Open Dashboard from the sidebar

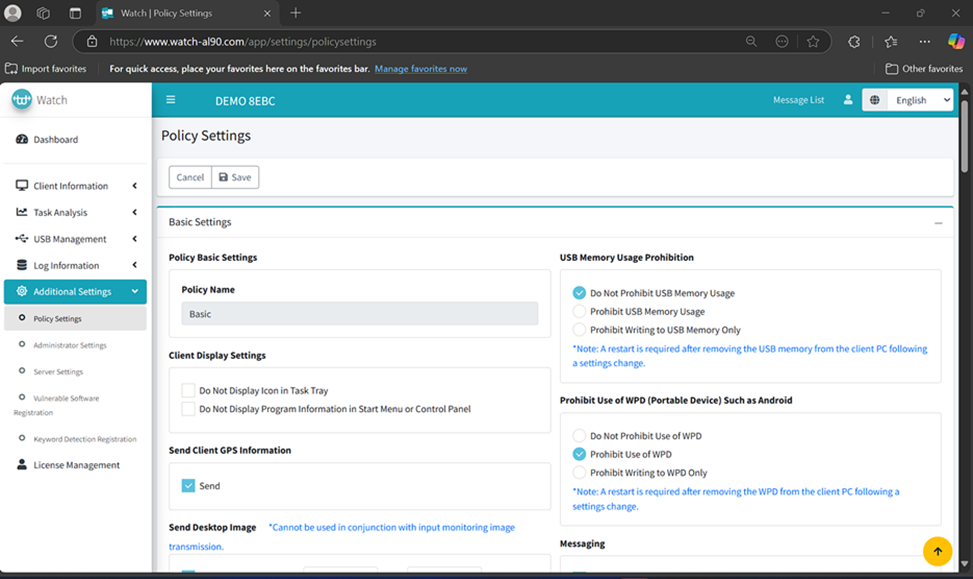(x=55, y=140)
